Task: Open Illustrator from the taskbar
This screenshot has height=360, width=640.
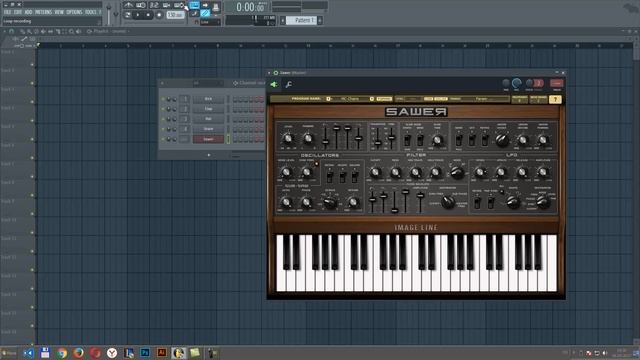Action: (162, 353)
